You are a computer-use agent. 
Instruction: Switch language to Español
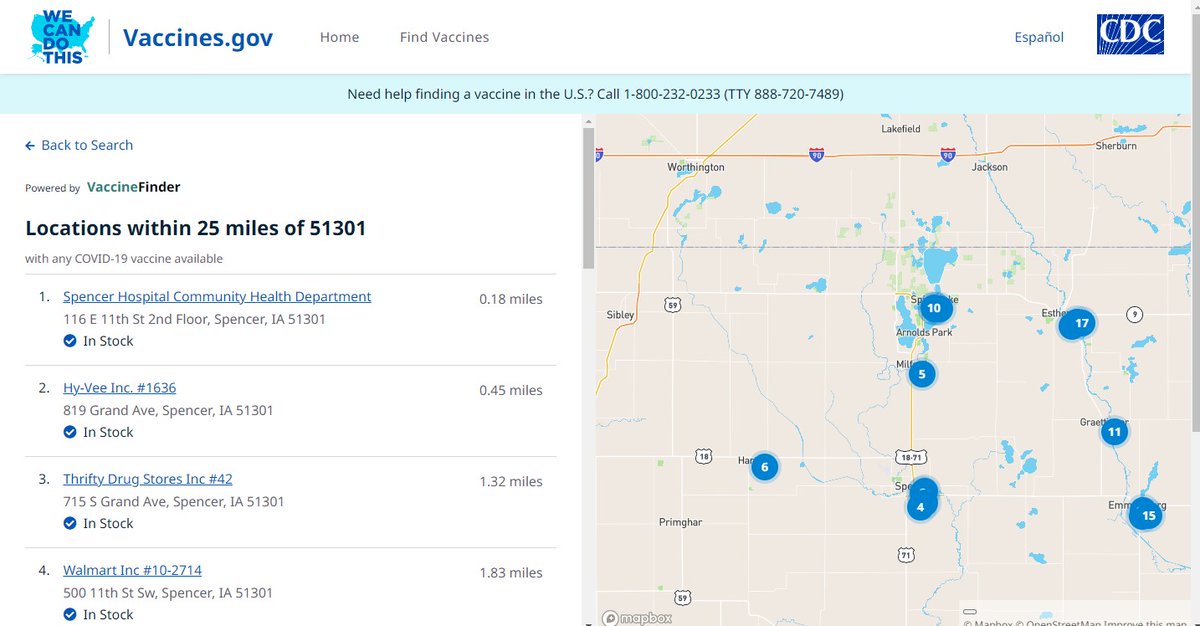click(x=1039, y=37)
